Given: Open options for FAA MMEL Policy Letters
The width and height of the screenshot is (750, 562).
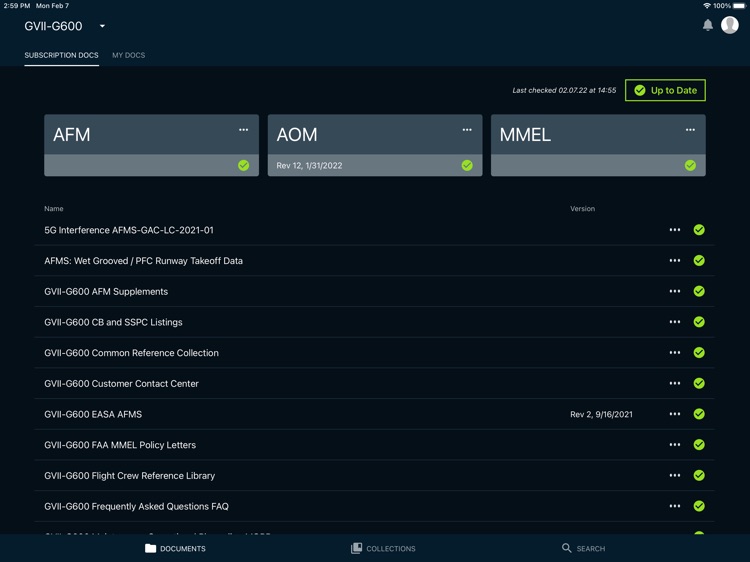Looking at the screenshot, I should click(675, 444).
